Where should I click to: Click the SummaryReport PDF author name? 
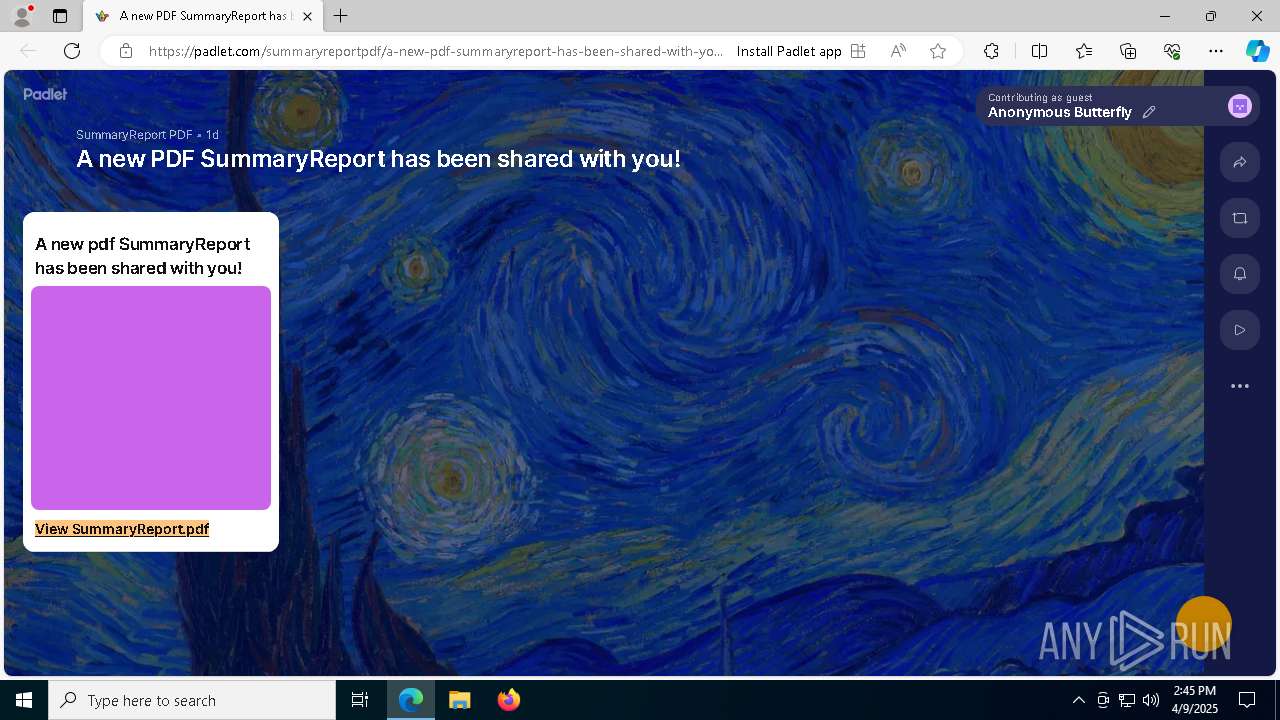(134, 135)
